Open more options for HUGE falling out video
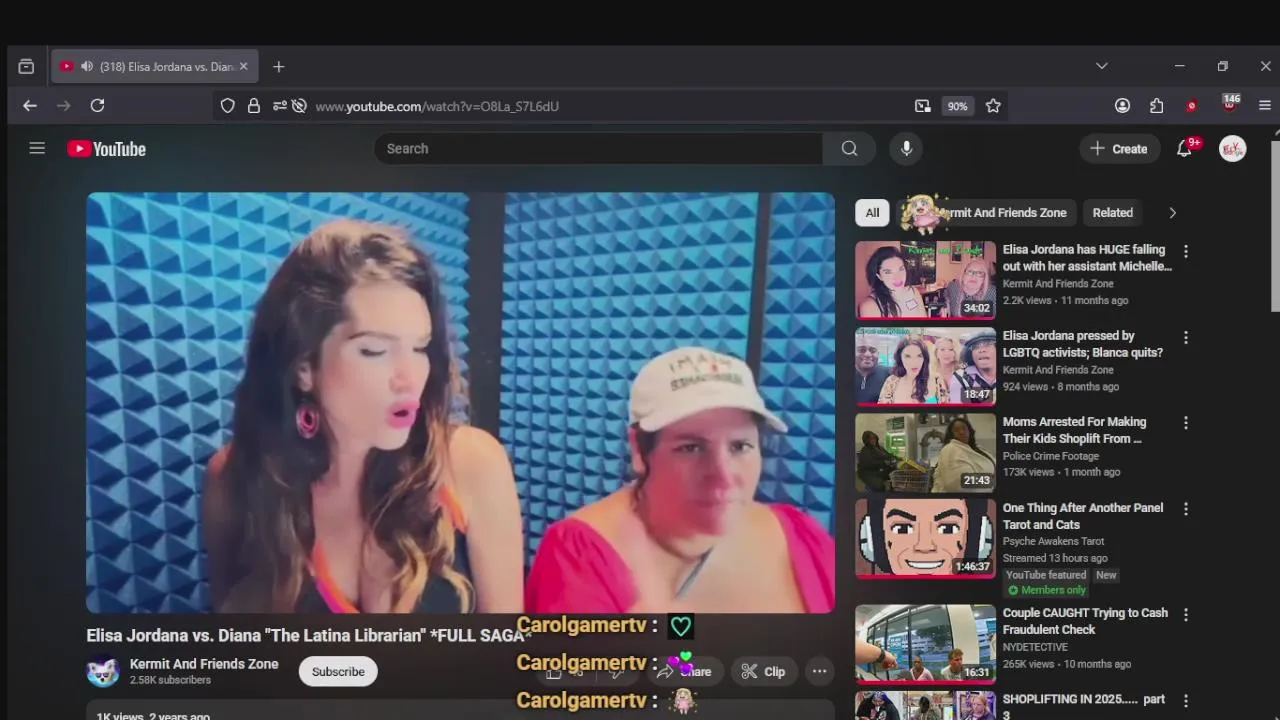This screenshot has width=1280, height=720. tap(1186, 252)
